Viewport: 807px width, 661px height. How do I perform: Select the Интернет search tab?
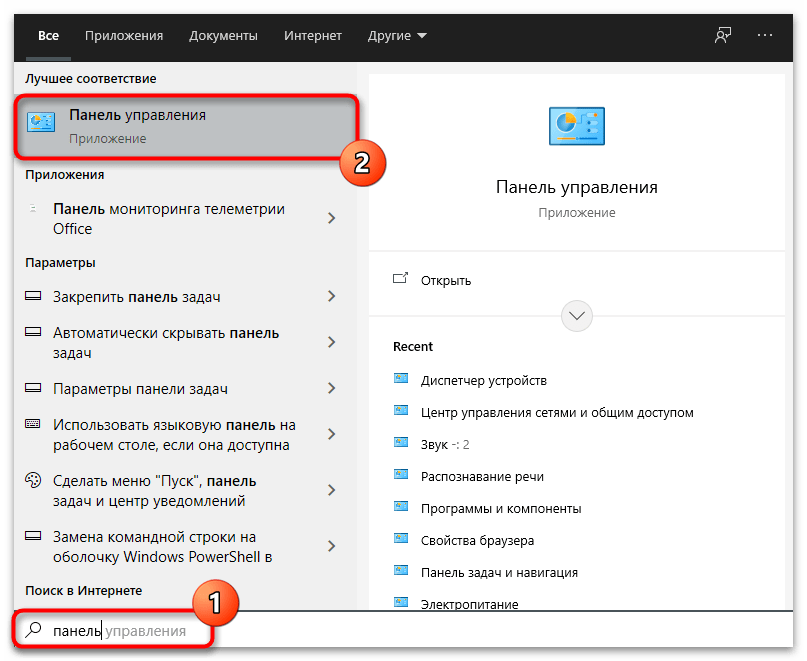click(x=312, y=36)
